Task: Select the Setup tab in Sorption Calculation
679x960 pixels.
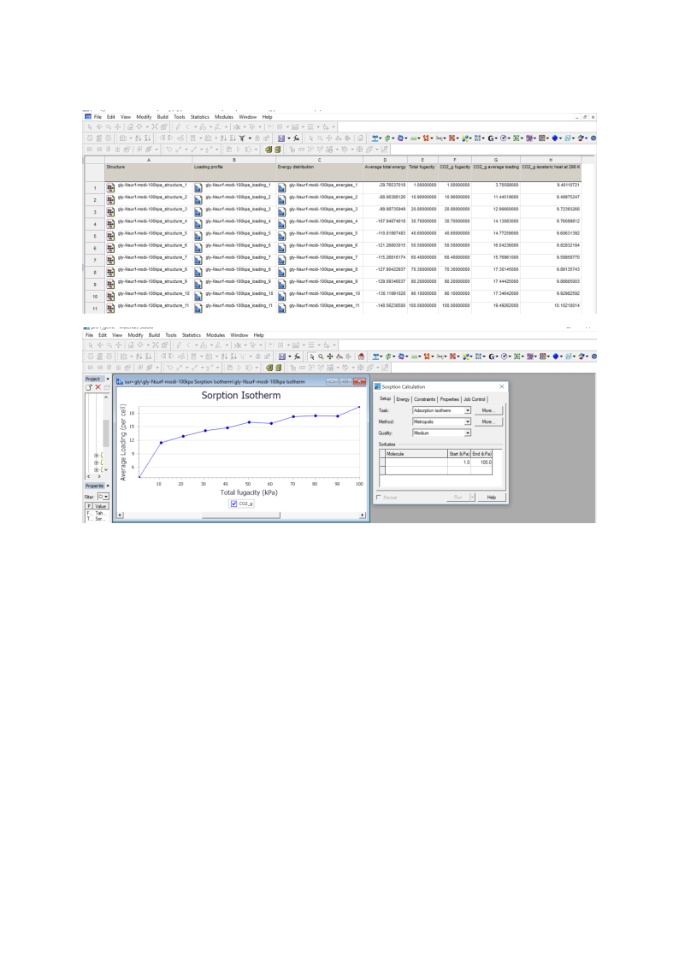Action: (x=385, y=399)
